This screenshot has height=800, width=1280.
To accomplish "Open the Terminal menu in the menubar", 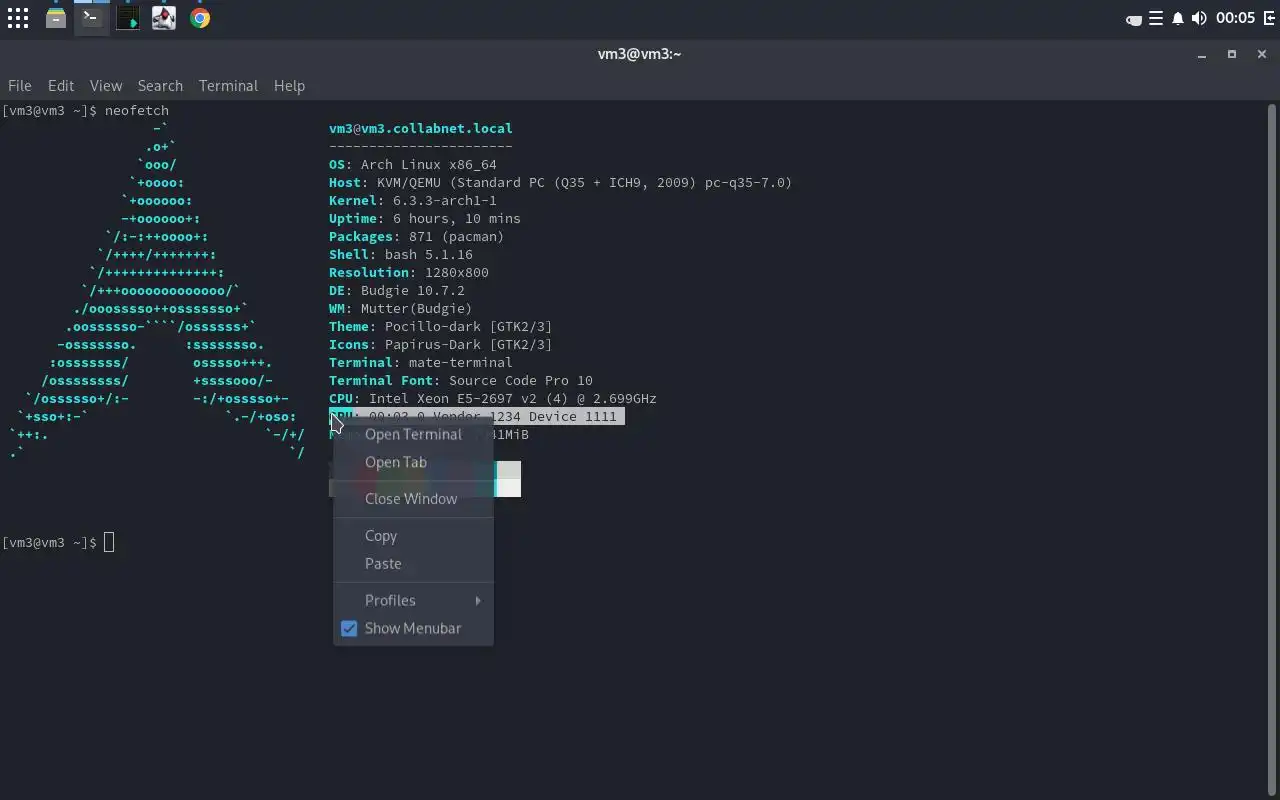I will pos(228,85).
